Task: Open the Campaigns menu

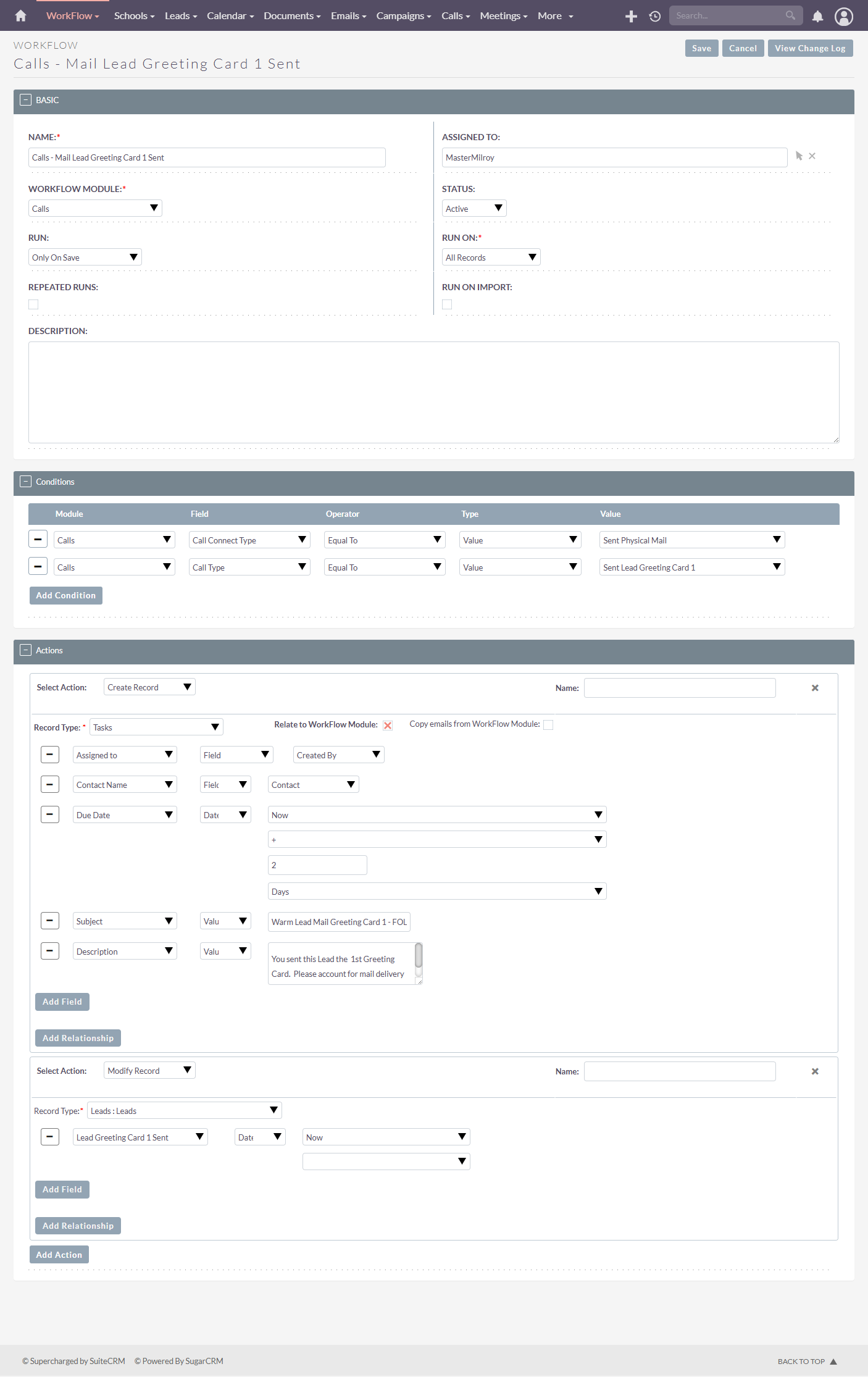Action: coord(404,15)
